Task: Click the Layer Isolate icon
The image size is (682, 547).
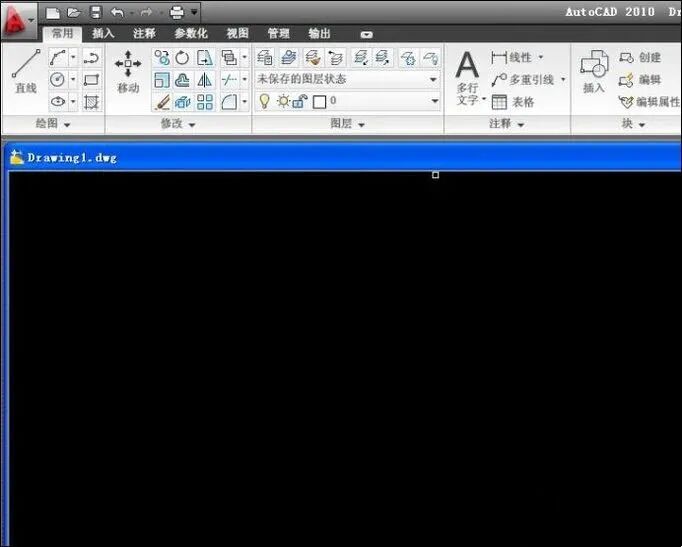Action: (361, 57)
